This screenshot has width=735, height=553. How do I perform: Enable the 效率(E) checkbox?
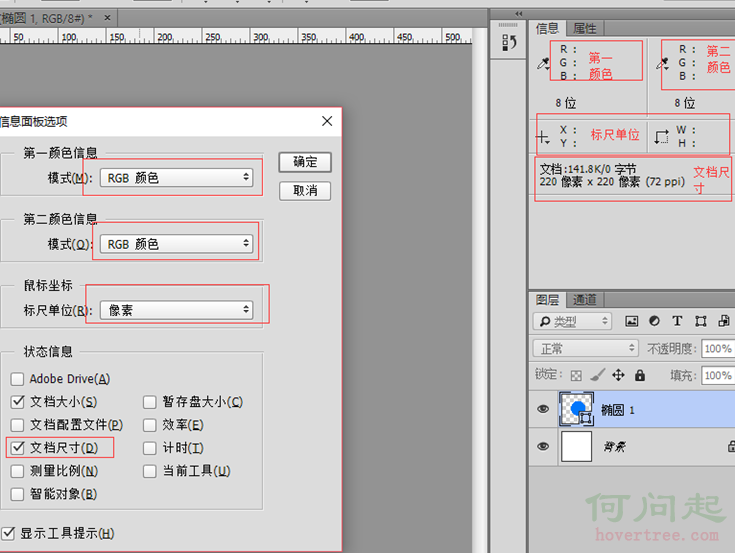150,425
